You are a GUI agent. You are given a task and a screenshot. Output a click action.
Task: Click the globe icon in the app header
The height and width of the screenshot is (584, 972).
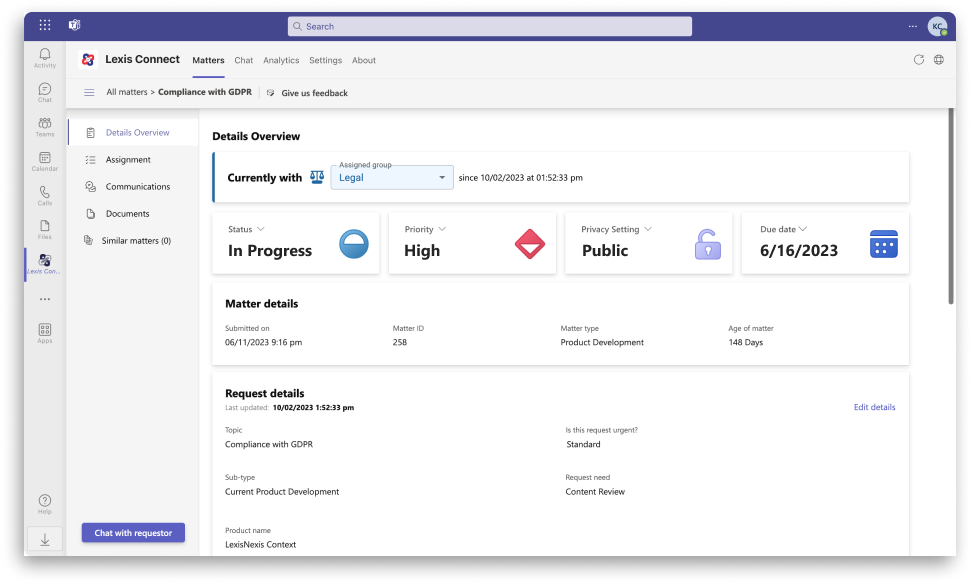coord(939,60)
